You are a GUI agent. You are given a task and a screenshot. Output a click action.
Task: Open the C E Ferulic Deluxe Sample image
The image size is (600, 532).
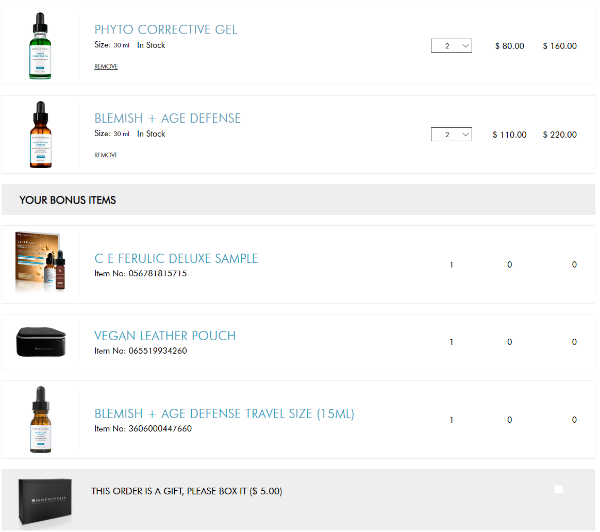click(x=41, y=264)
